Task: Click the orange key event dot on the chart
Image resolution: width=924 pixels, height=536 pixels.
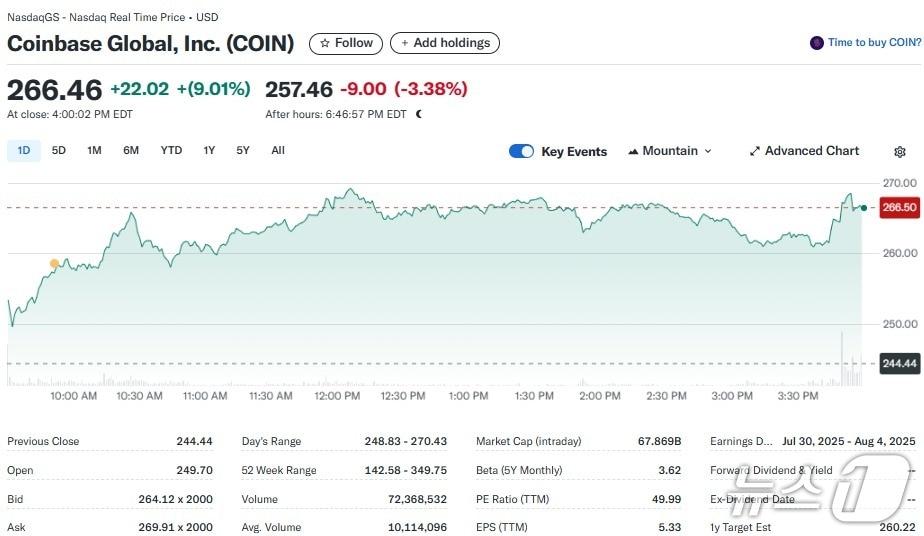Action: 54,263
